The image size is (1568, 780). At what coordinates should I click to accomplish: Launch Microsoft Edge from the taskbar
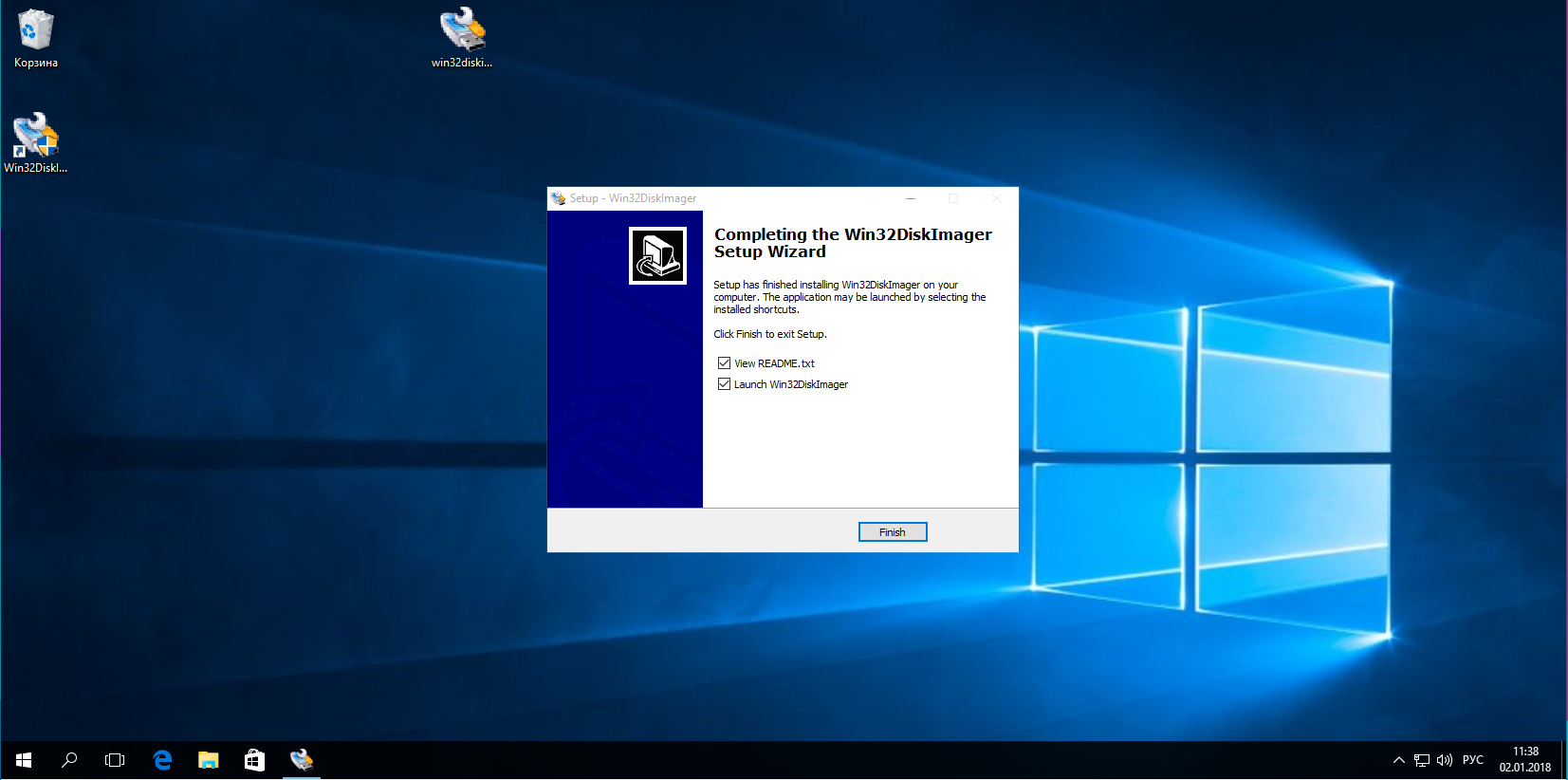click(162, 760)
